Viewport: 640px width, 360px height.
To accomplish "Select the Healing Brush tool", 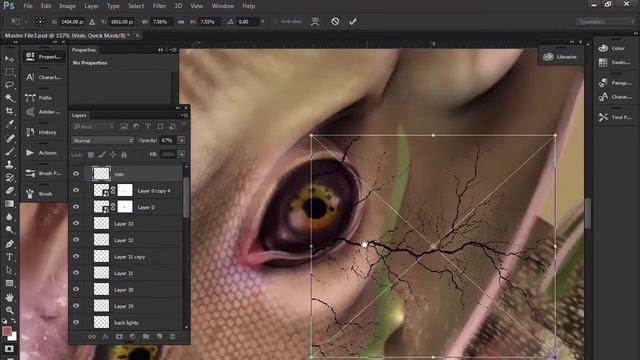I will [9, 138].
